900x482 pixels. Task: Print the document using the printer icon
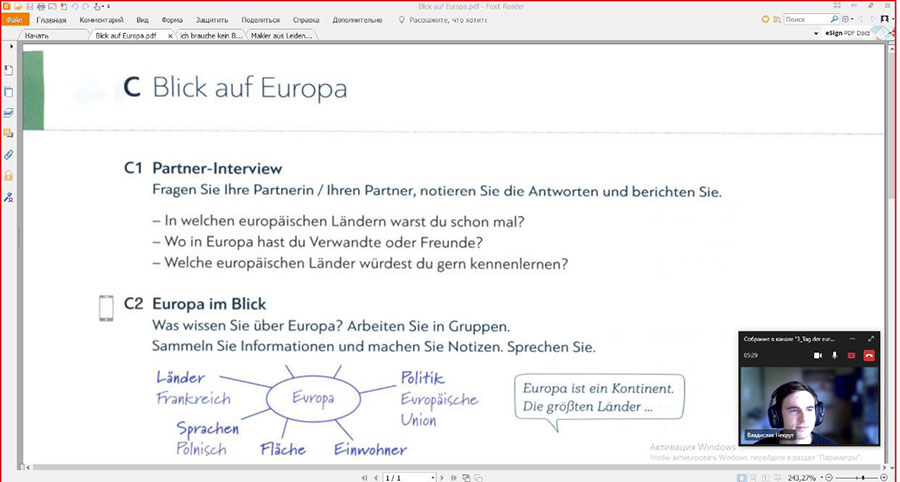[41, 6]
